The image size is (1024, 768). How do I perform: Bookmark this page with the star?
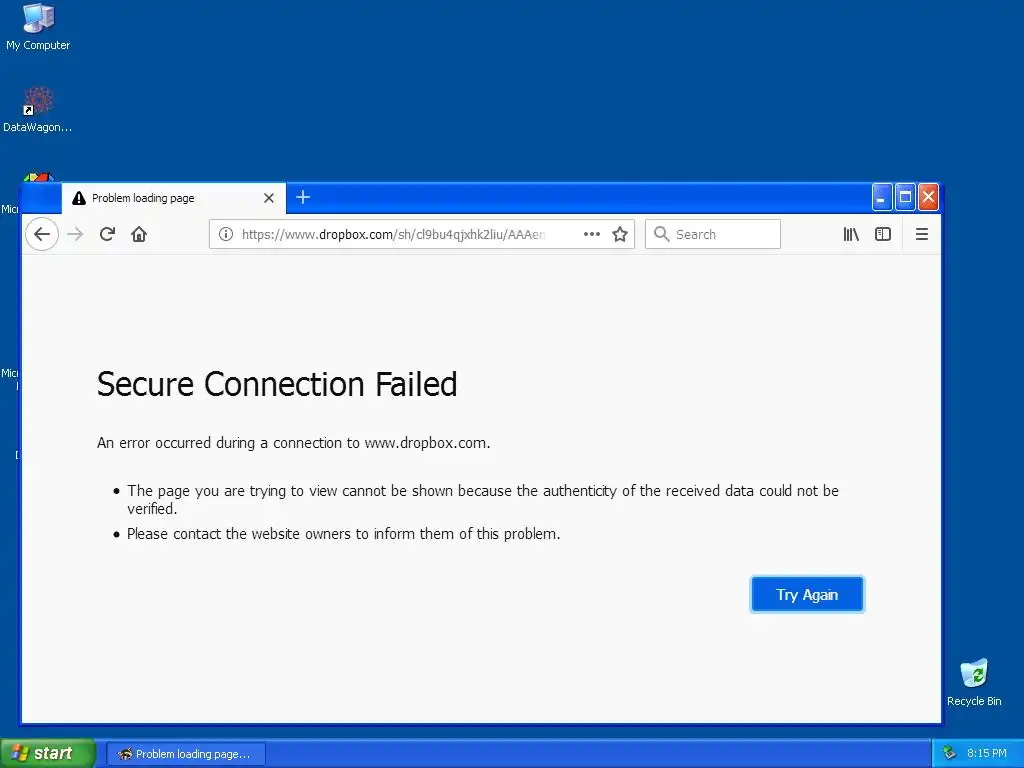click(620, 234)
